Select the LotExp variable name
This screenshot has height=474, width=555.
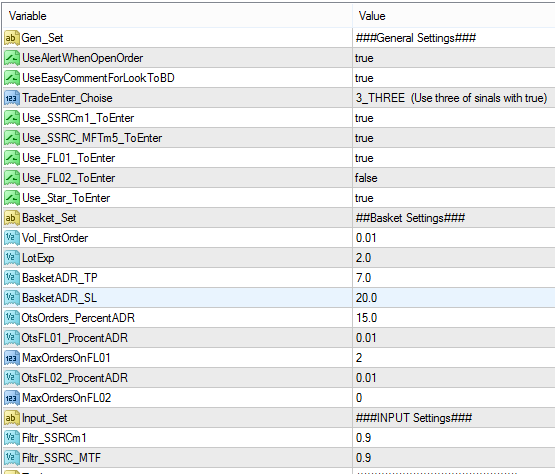click(38, 258)
